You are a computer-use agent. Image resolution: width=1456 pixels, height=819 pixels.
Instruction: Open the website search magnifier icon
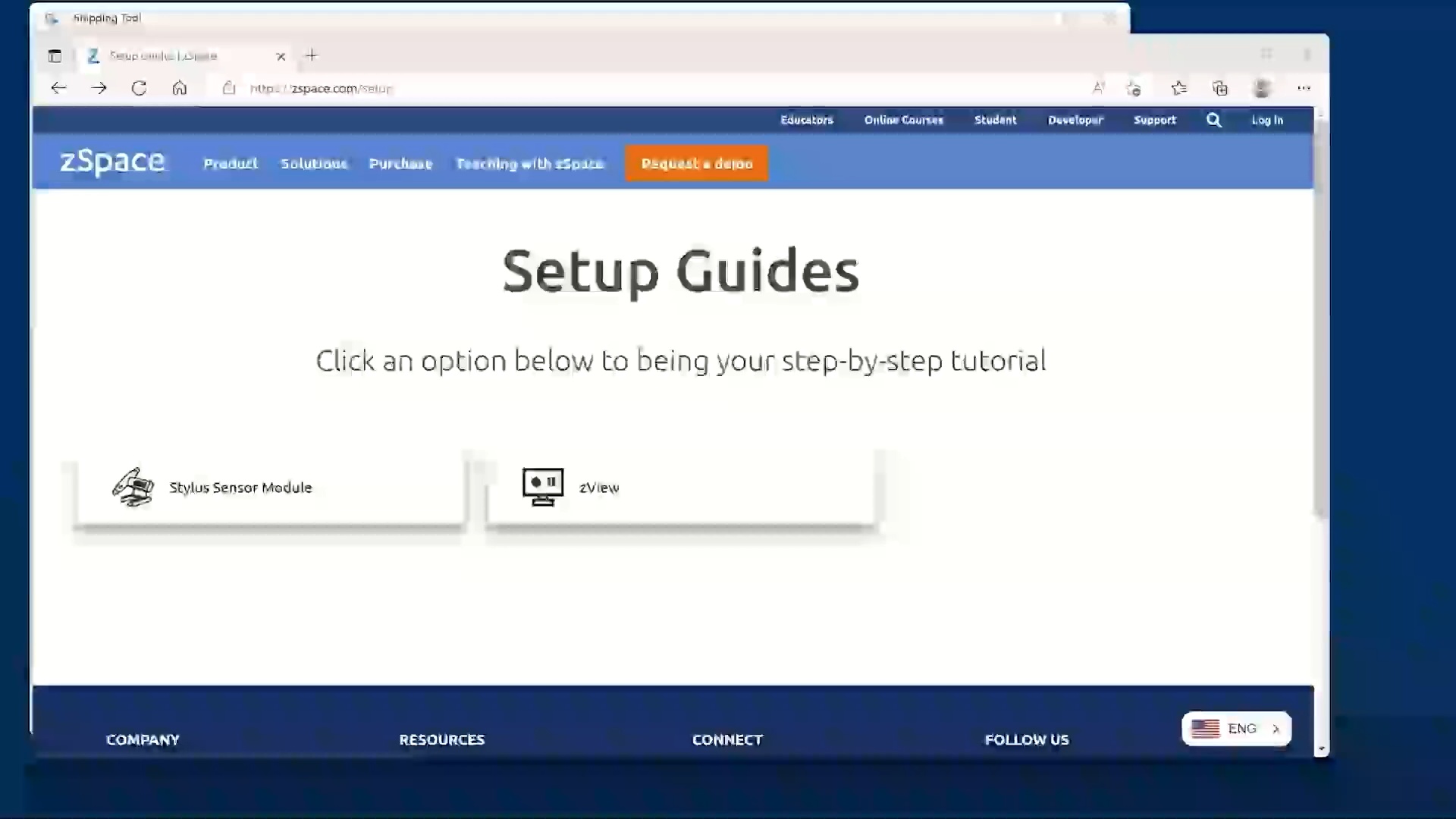[1213, 120]
